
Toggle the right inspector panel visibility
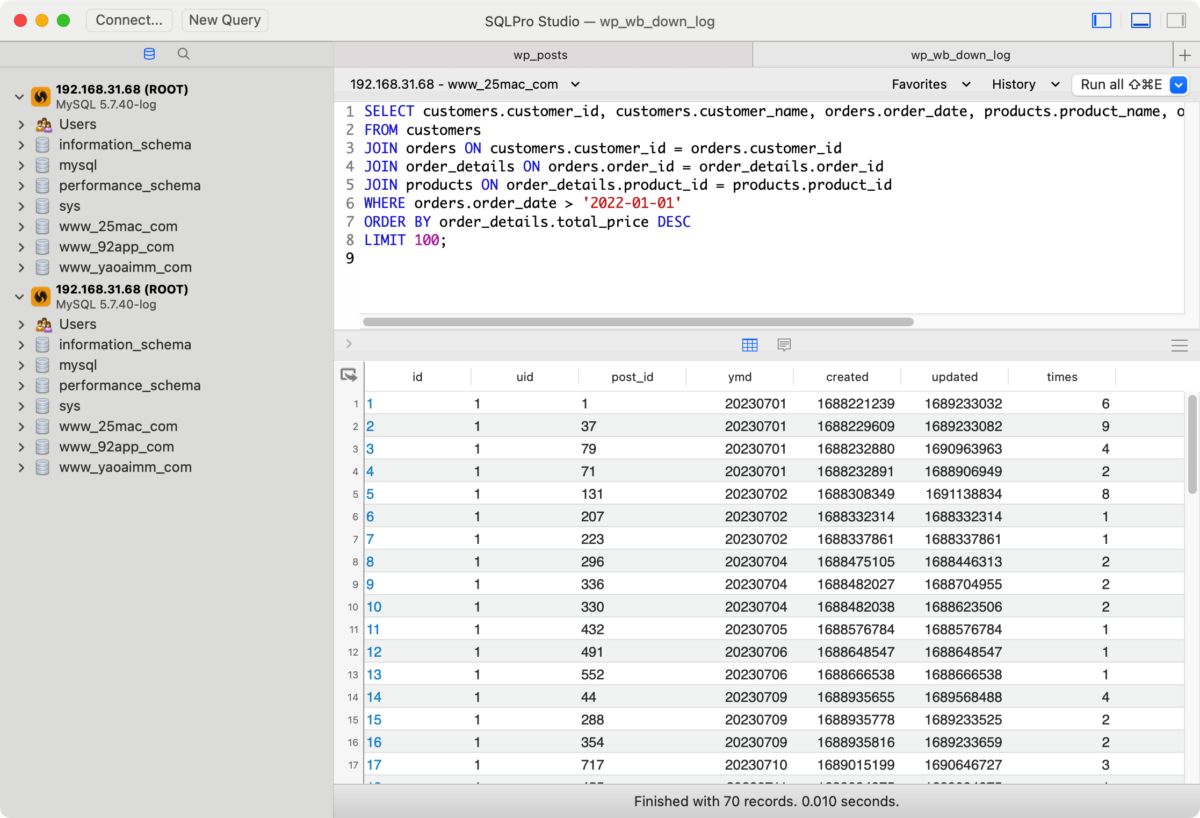[1176, 20]
